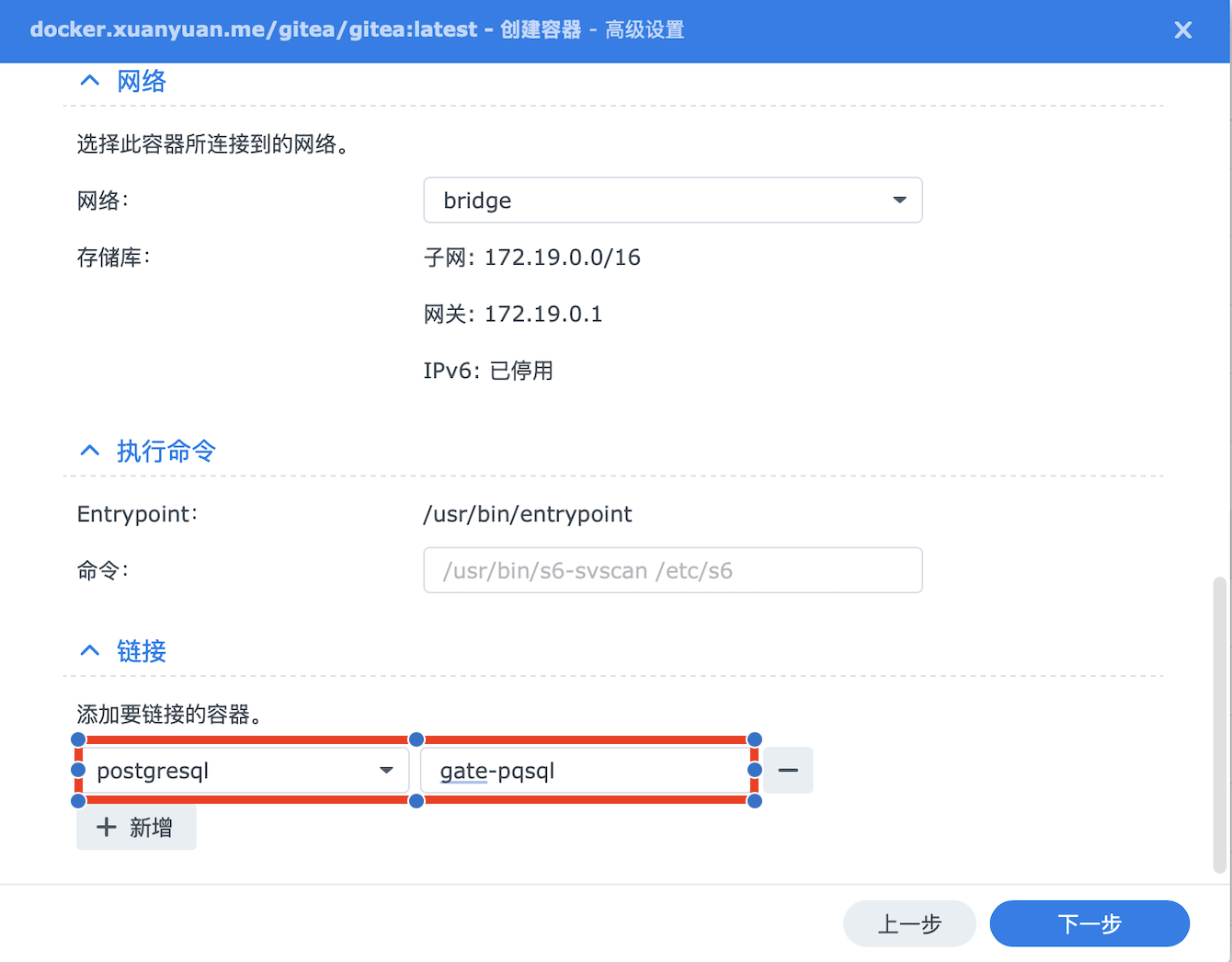Click the 链接 section heading text
Screen dimensions: 1232x962
pos(142,651)
